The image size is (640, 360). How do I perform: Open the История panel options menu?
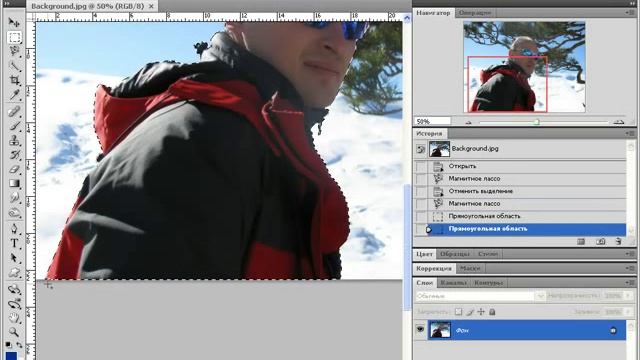coord(631,133)
